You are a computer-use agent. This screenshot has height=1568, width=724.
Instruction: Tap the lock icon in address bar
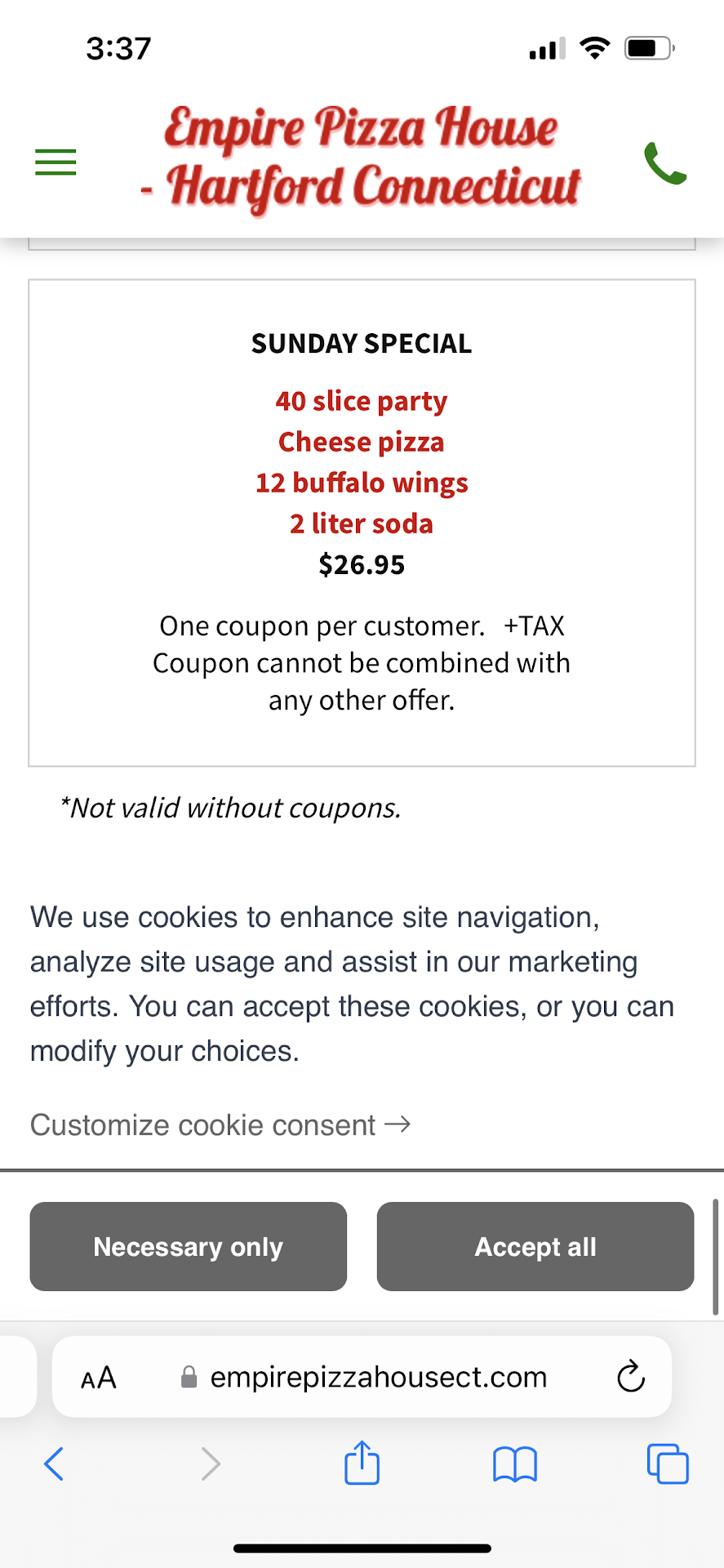189,1377
